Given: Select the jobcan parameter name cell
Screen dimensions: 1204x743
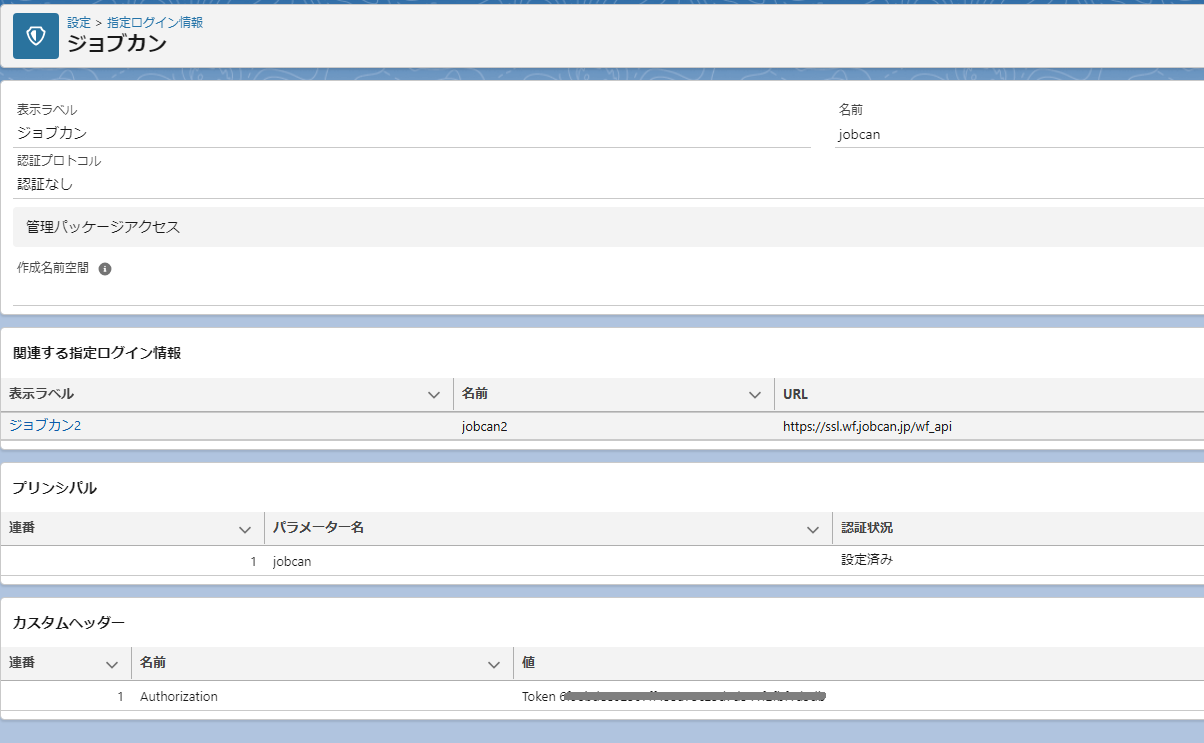Looking at the screenshot, I should [548, 561].
